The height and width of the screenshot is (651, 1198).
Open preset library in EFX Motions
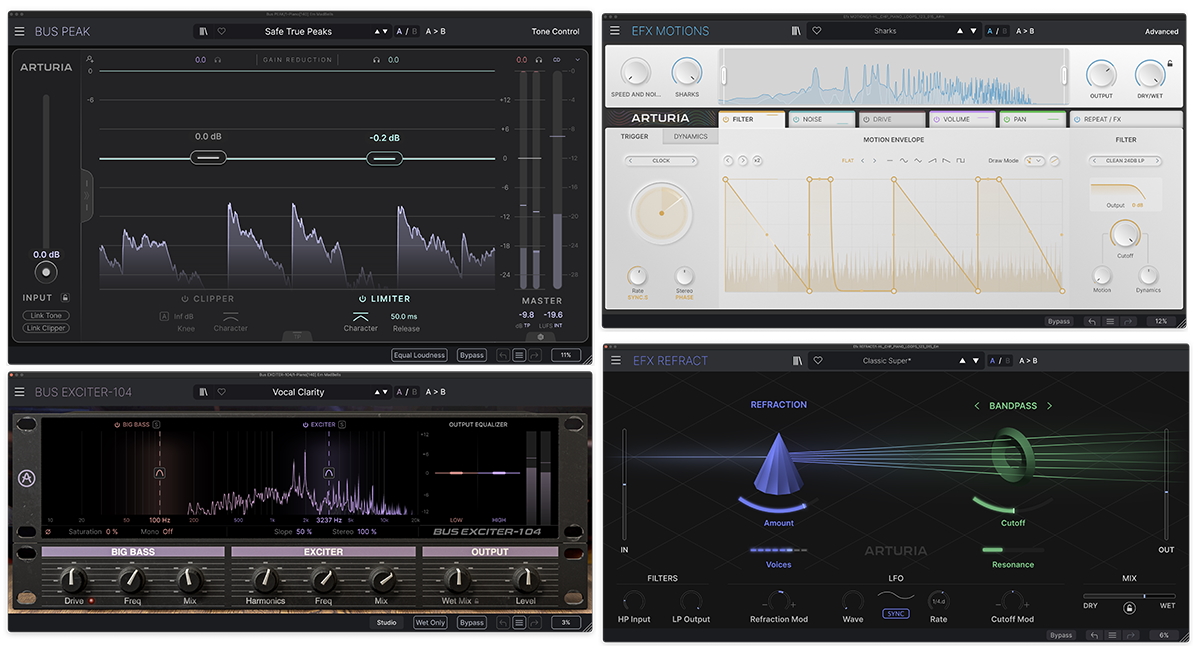point(796,31)
